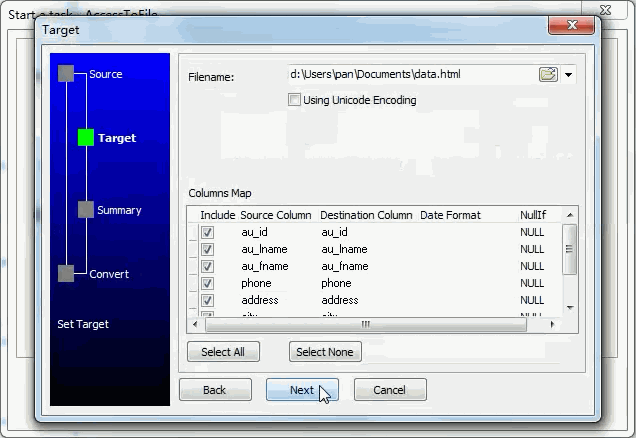Open the browse file folder icon
636x438 pixels.
[548, 75]
